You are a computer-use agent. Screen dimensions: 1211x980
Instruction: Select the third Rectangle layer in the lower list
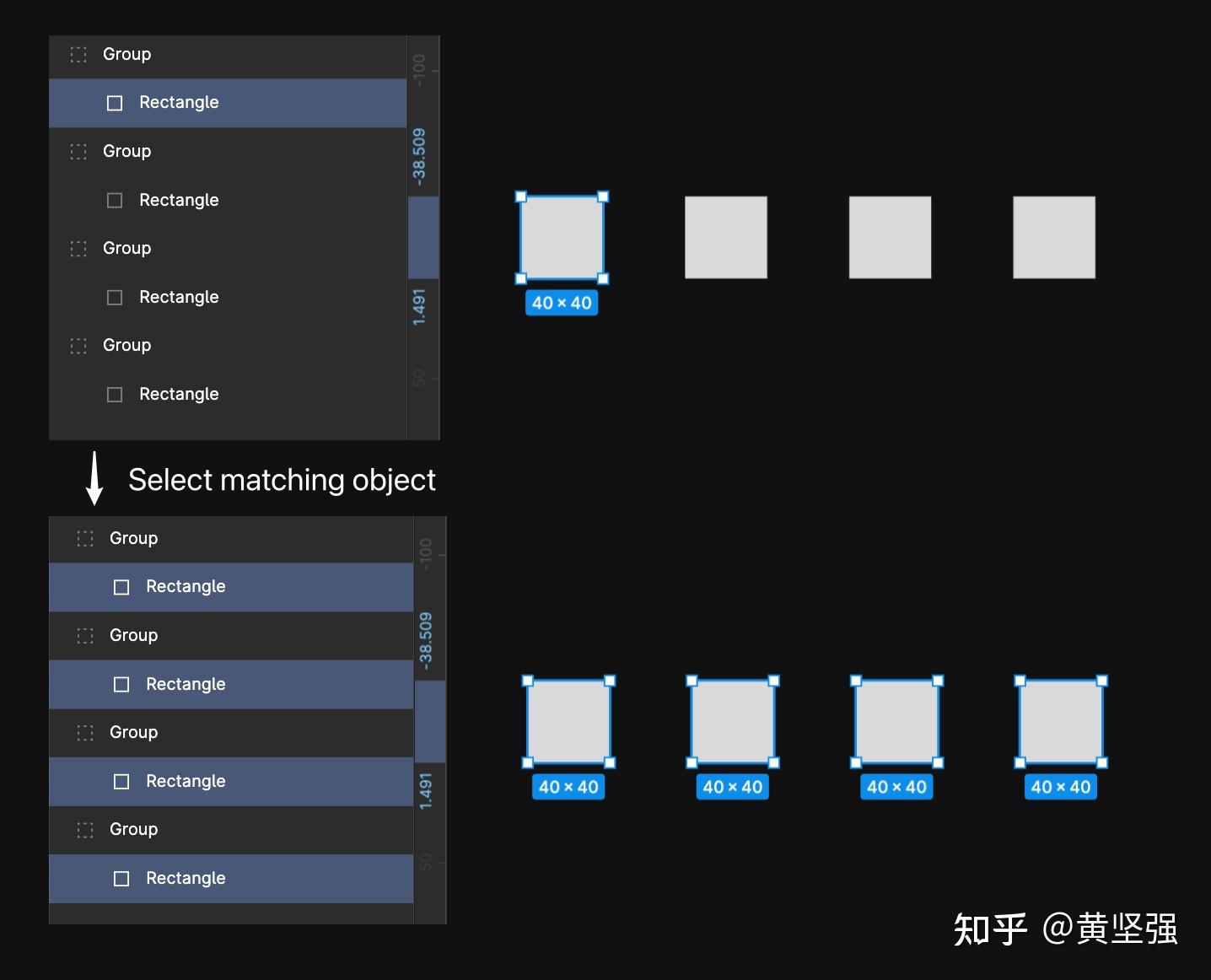(186, 781)
